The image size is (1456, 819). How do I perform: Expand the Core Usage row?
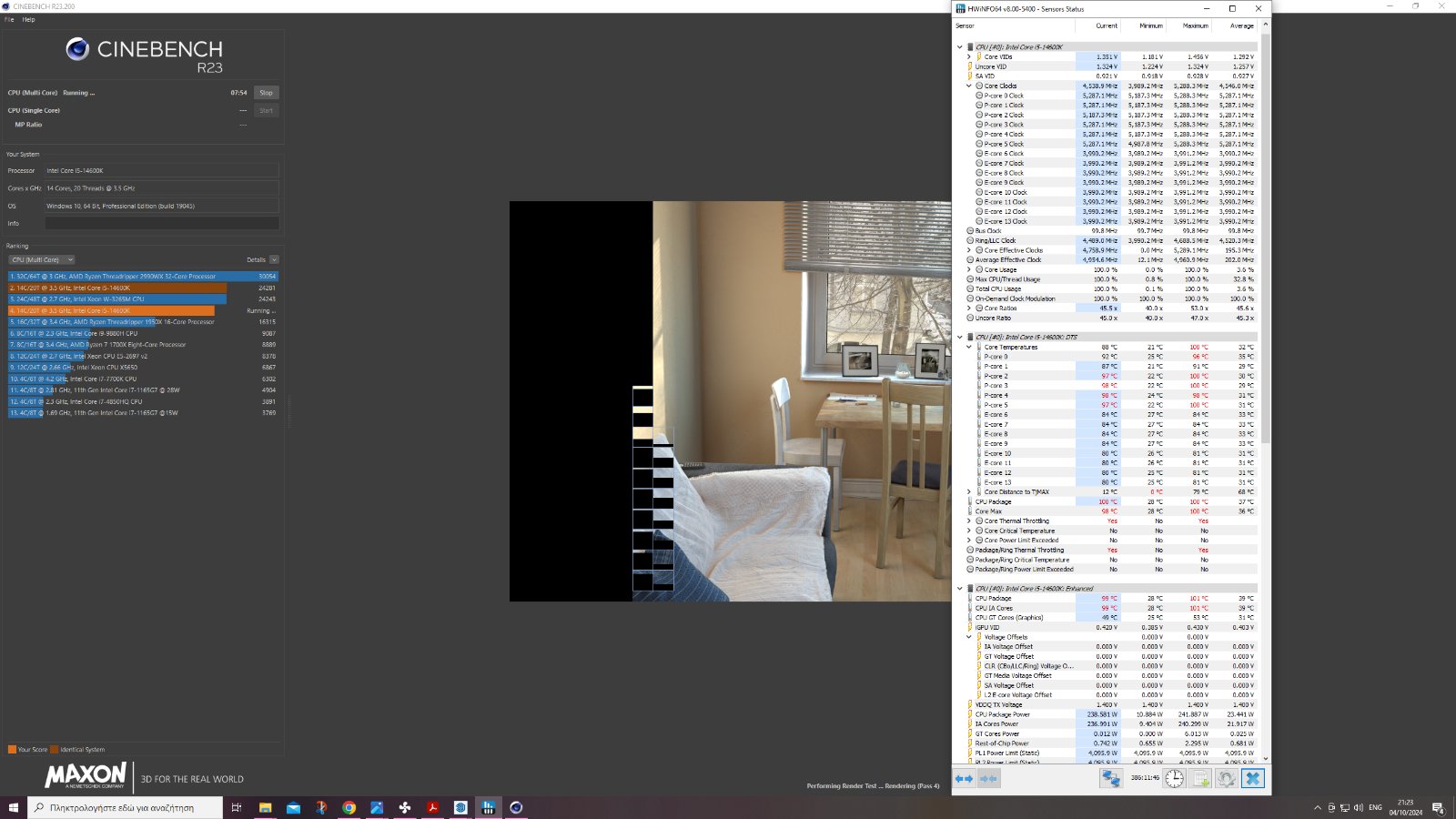[968, 269]
